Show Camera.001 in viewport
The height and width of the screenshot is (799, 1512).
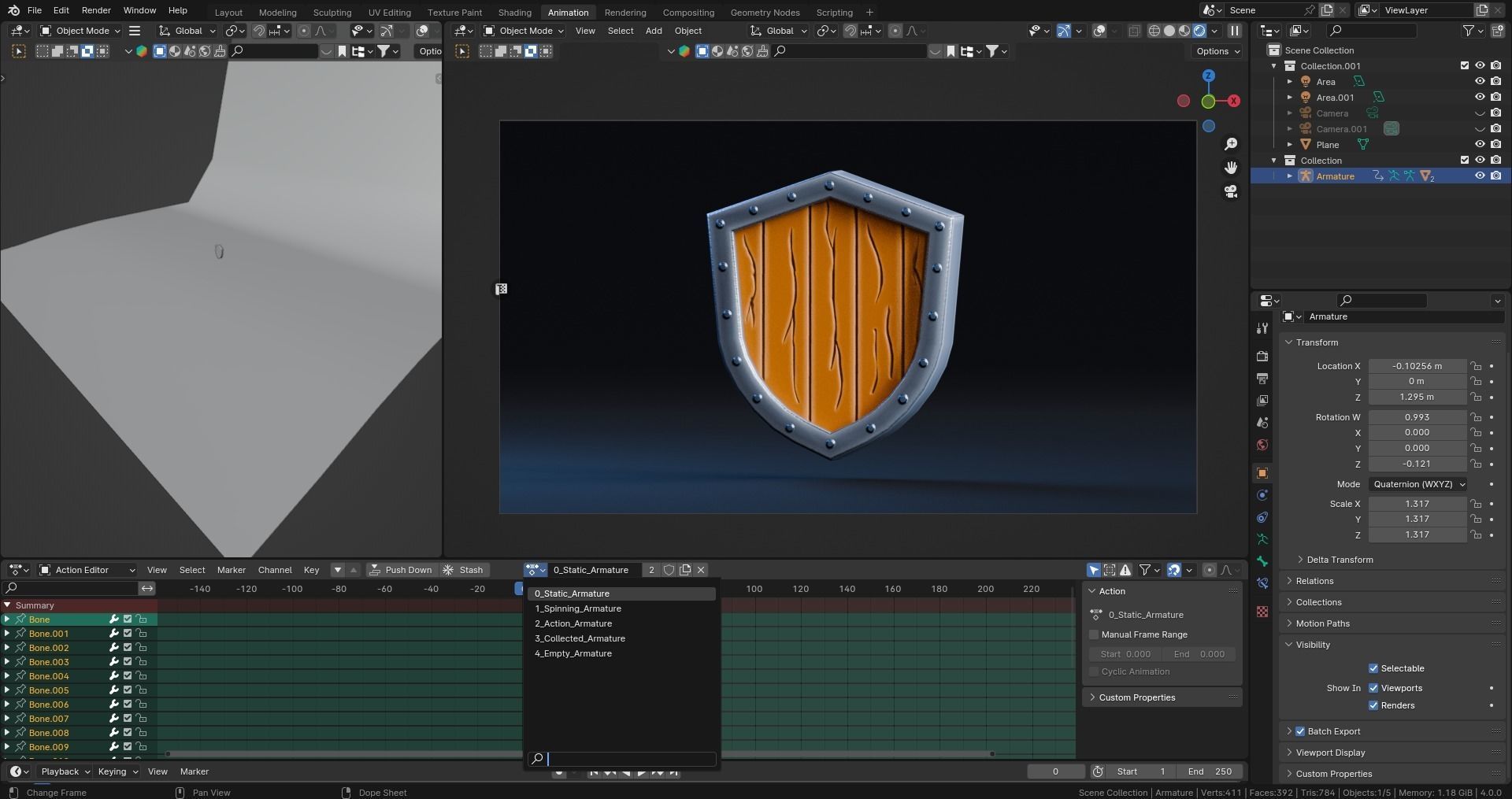1480,129
